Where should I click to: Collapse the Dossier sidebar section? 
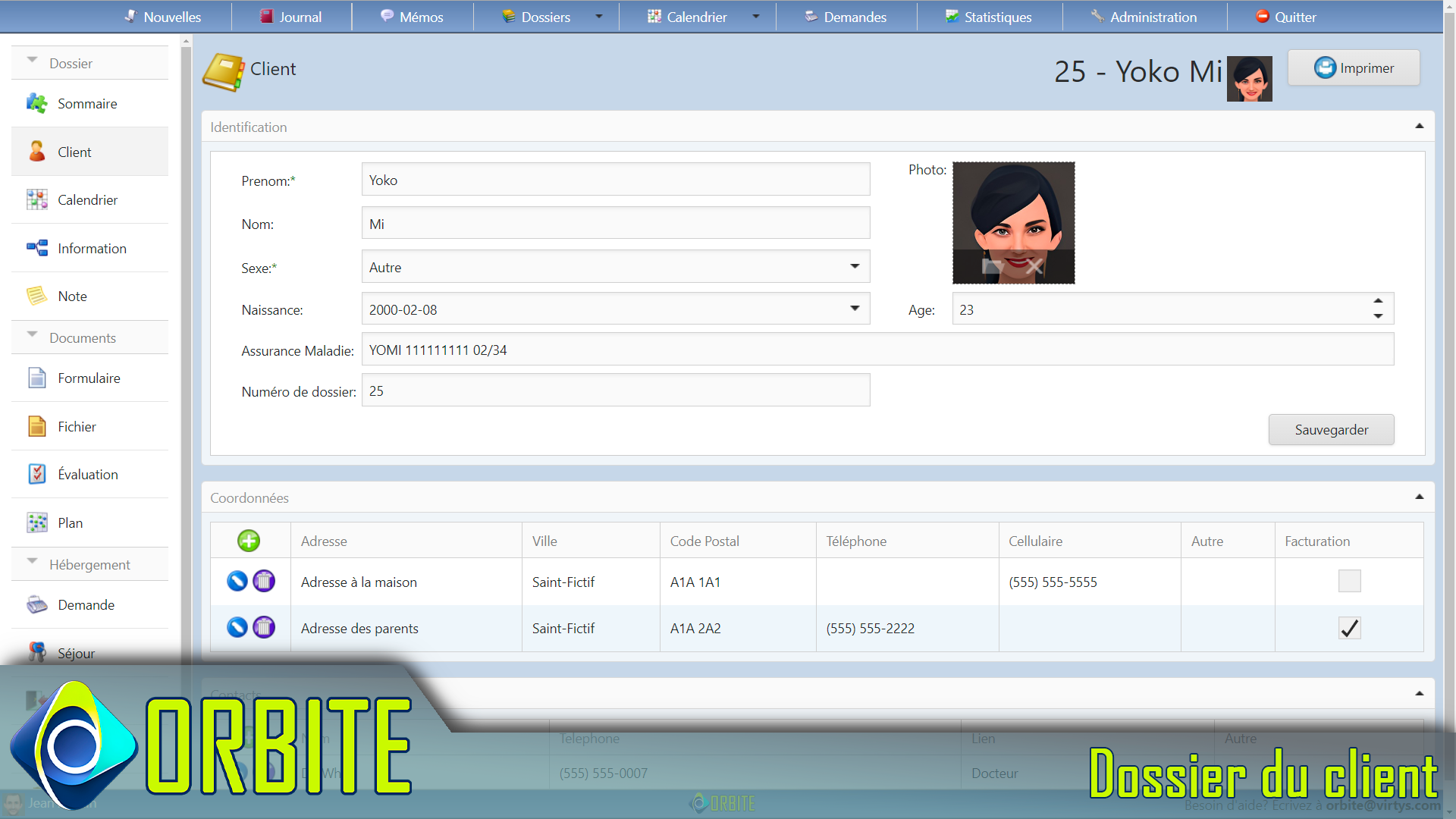[x=32, y=61]
